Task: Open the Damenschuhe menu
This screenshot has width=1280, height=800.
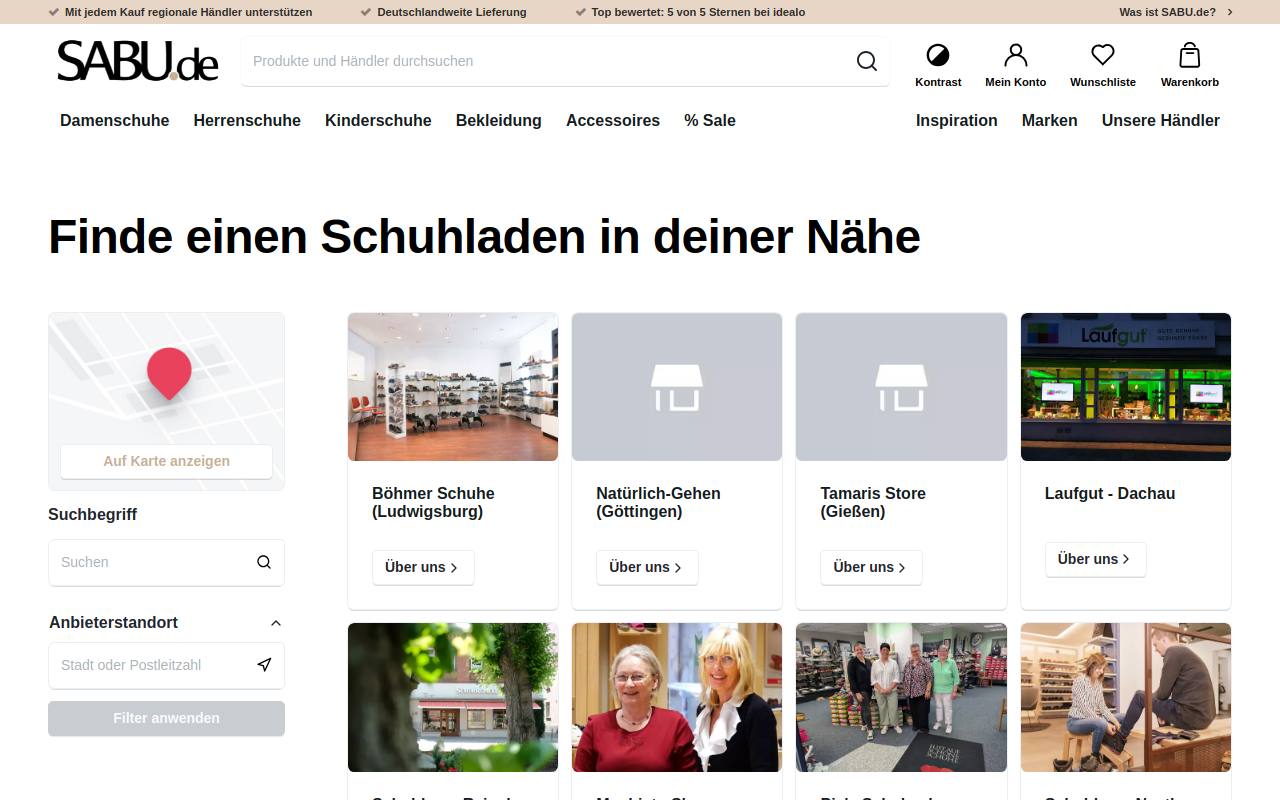Action: click(115, 120)
